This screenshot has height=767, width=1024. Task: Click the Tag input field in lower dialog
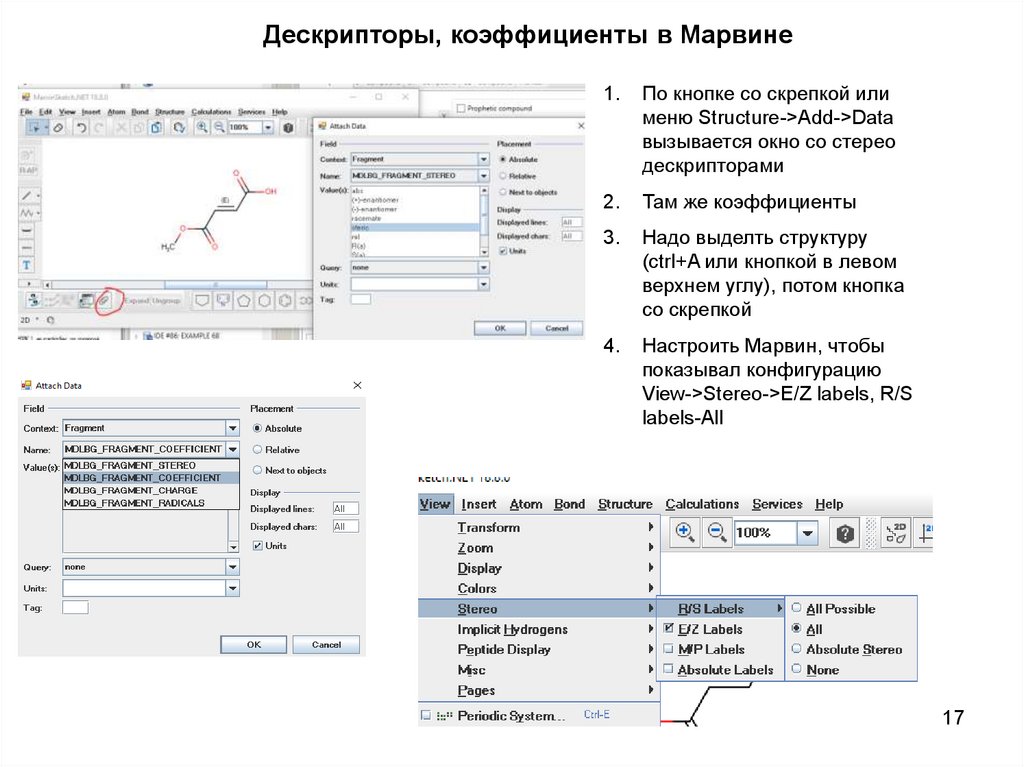(75, 608)
